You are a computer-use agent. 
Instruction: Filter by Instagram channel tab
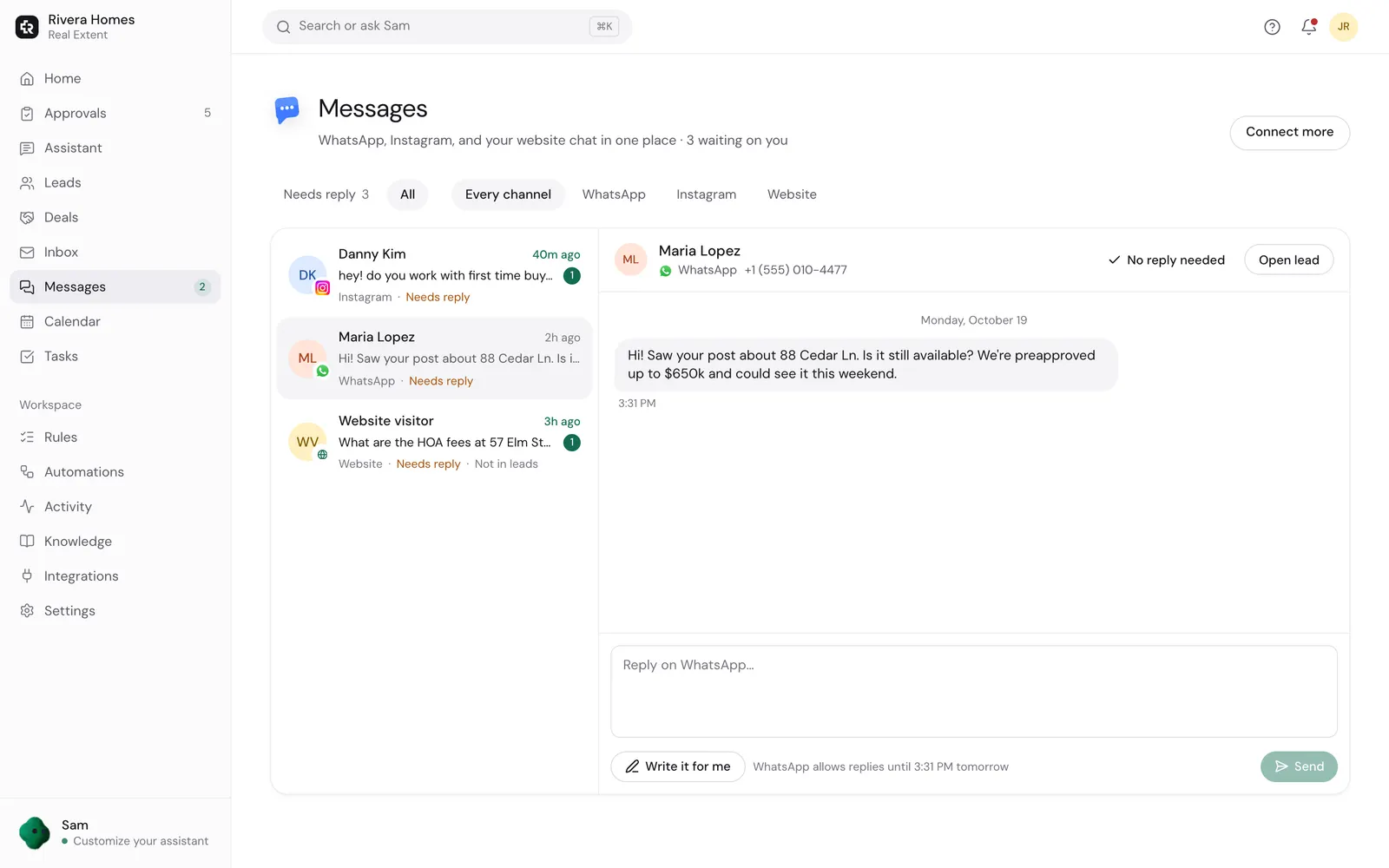tap(706, 194)
